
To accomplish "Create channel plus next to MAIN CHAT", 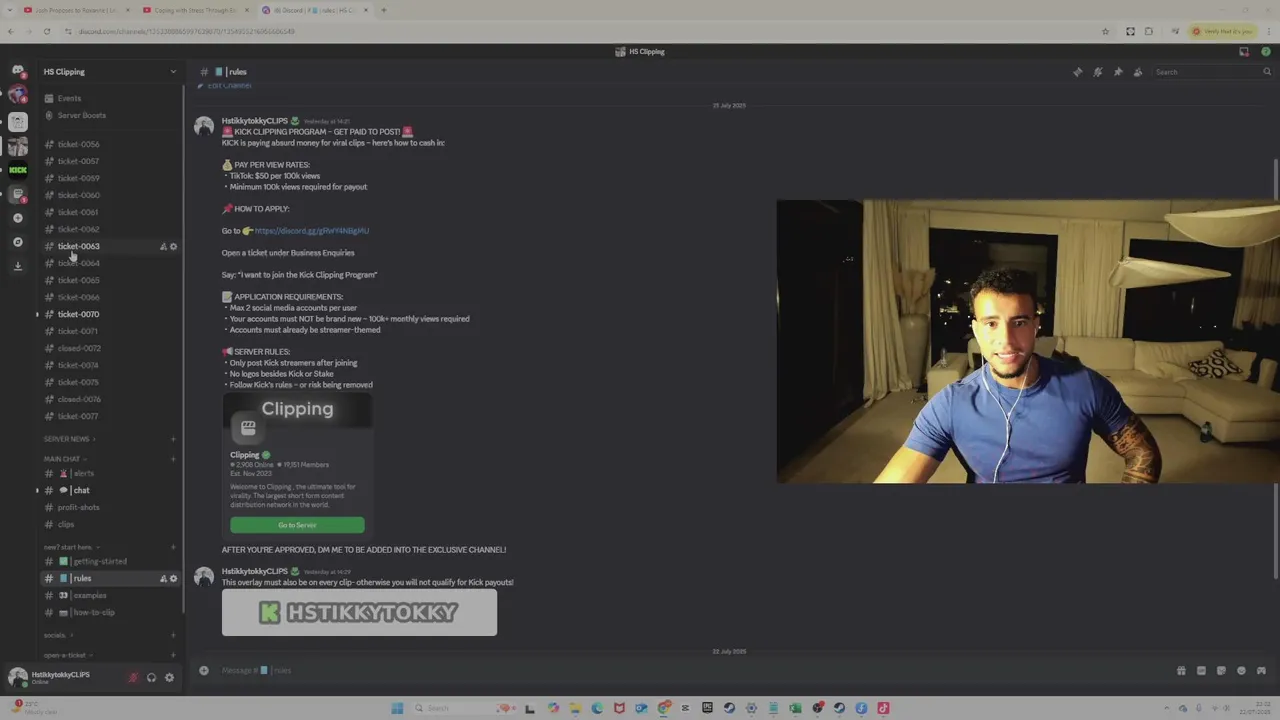I will tap(173, 459).
